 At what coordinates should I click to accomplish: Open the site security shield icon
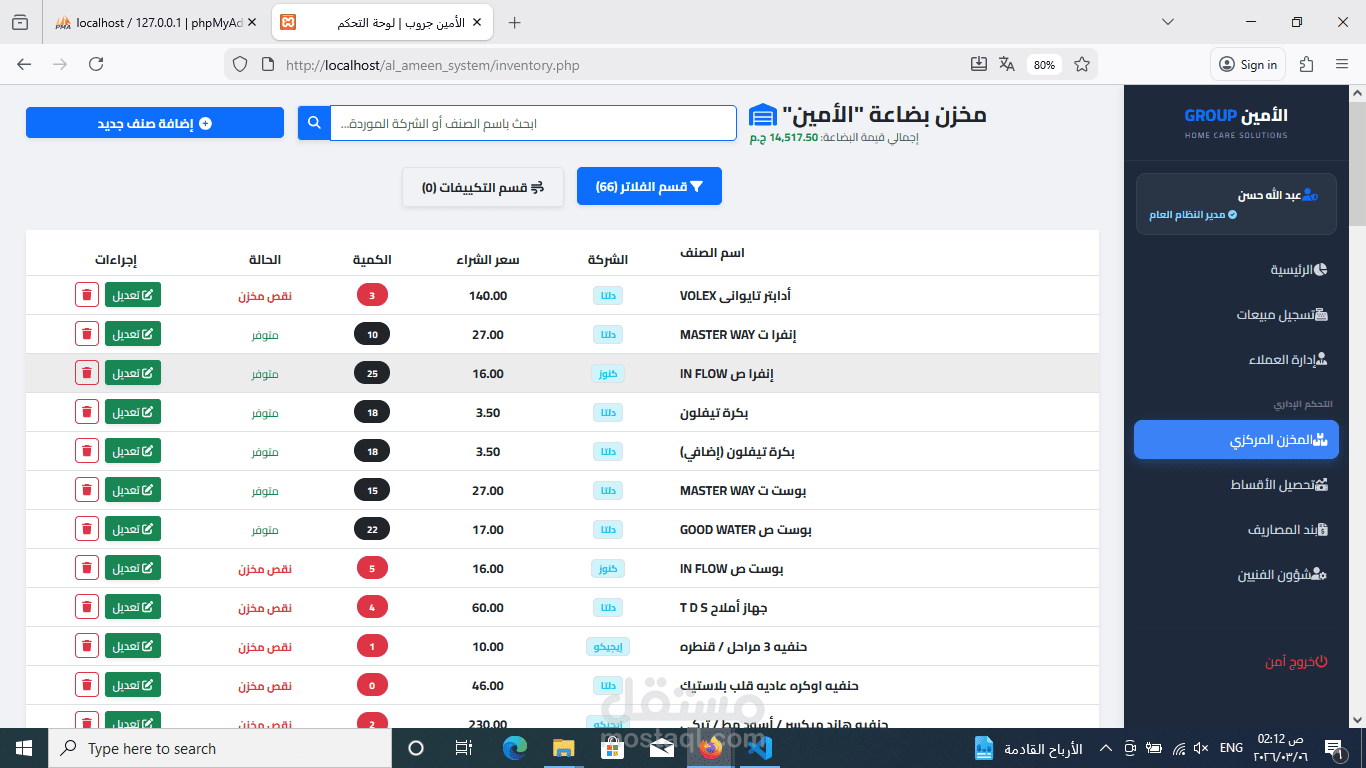point(239,64)
